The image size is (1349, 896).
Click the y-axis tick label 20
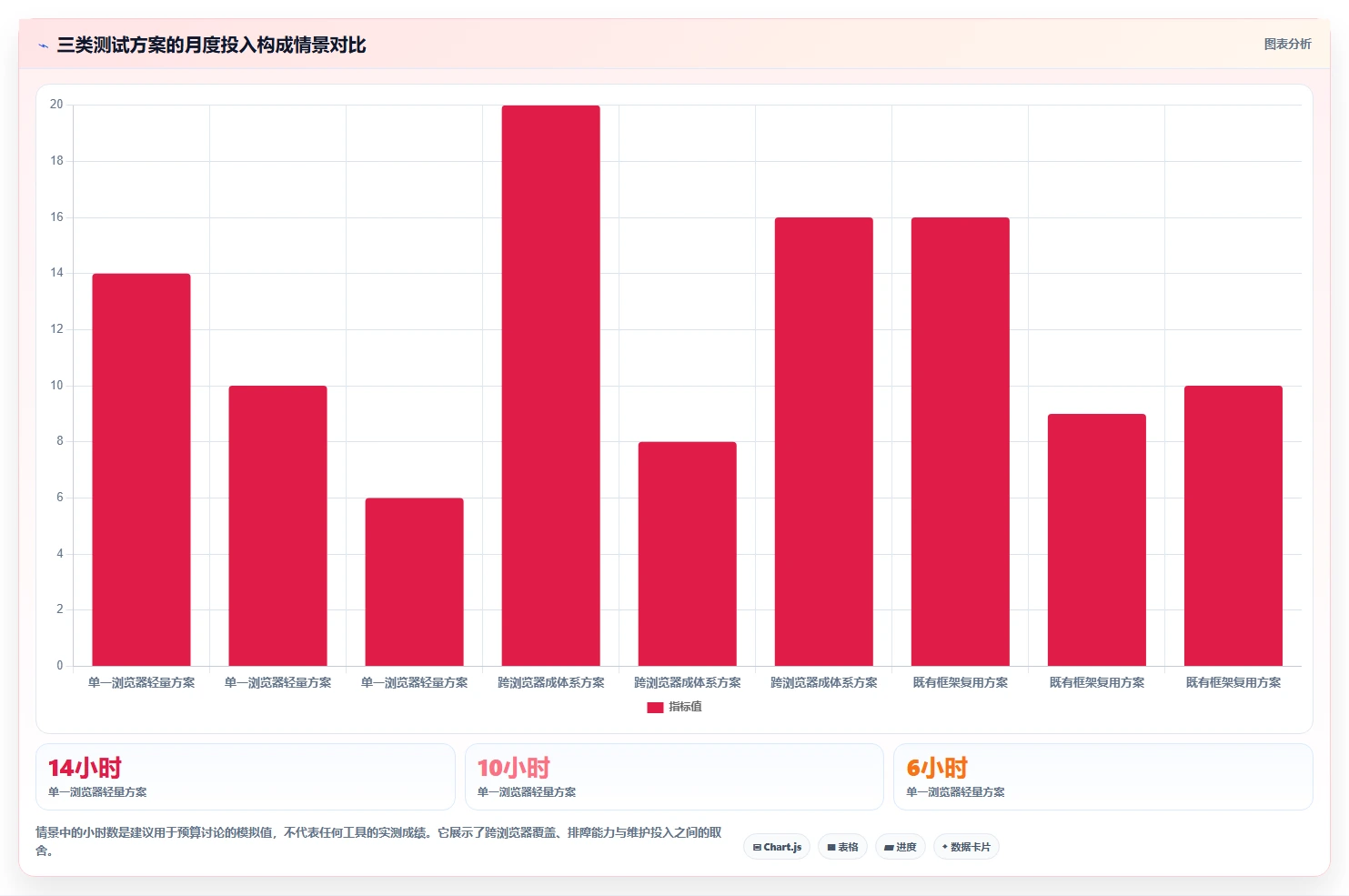pyautogui.click(x=56, y=105)
